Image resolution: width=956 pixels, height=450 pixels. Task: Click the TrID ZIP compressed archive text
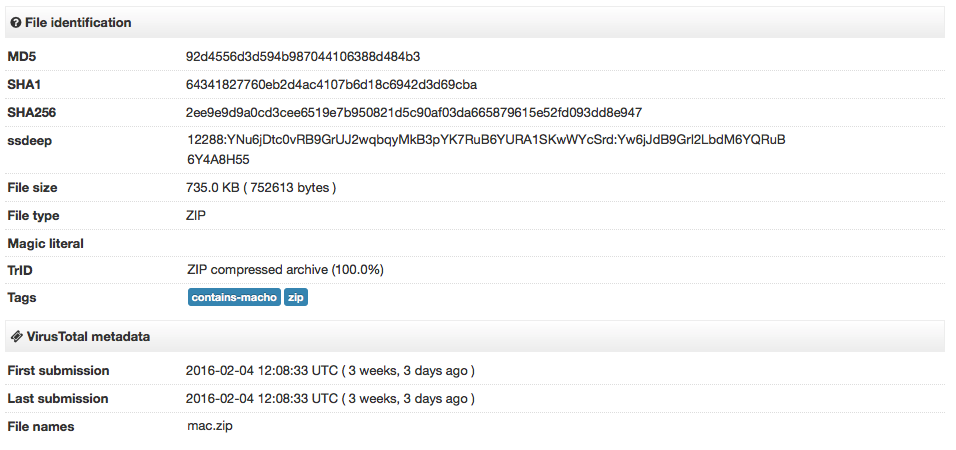(285, 270)
